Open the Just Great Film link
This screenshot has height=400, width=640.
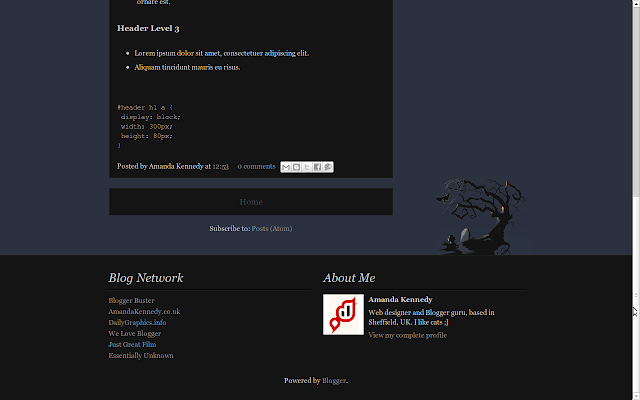(132, 345)
